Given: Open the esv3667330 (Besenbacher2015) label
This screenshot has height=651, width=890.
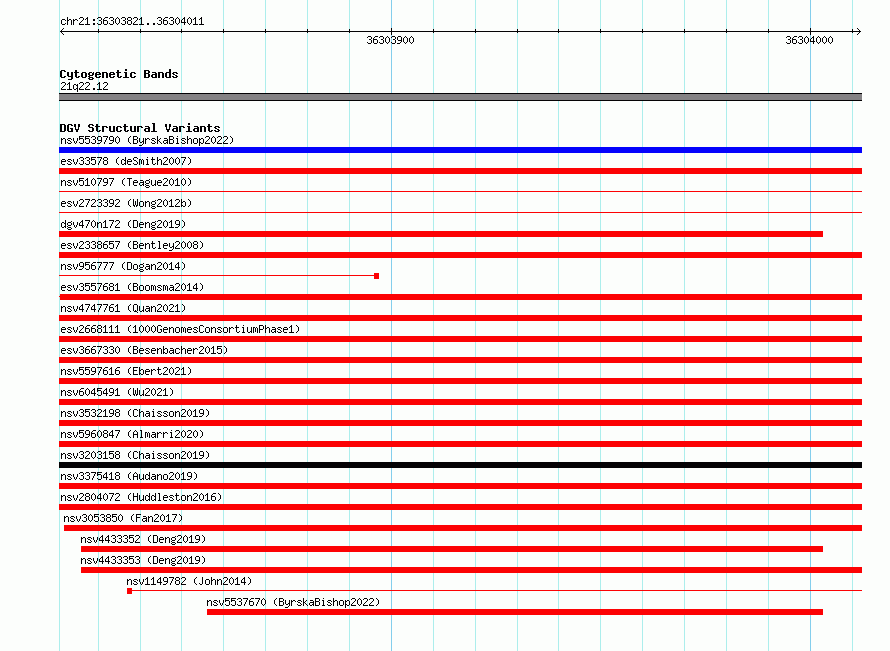Looking at the screenshot, I should coord(144,350).
